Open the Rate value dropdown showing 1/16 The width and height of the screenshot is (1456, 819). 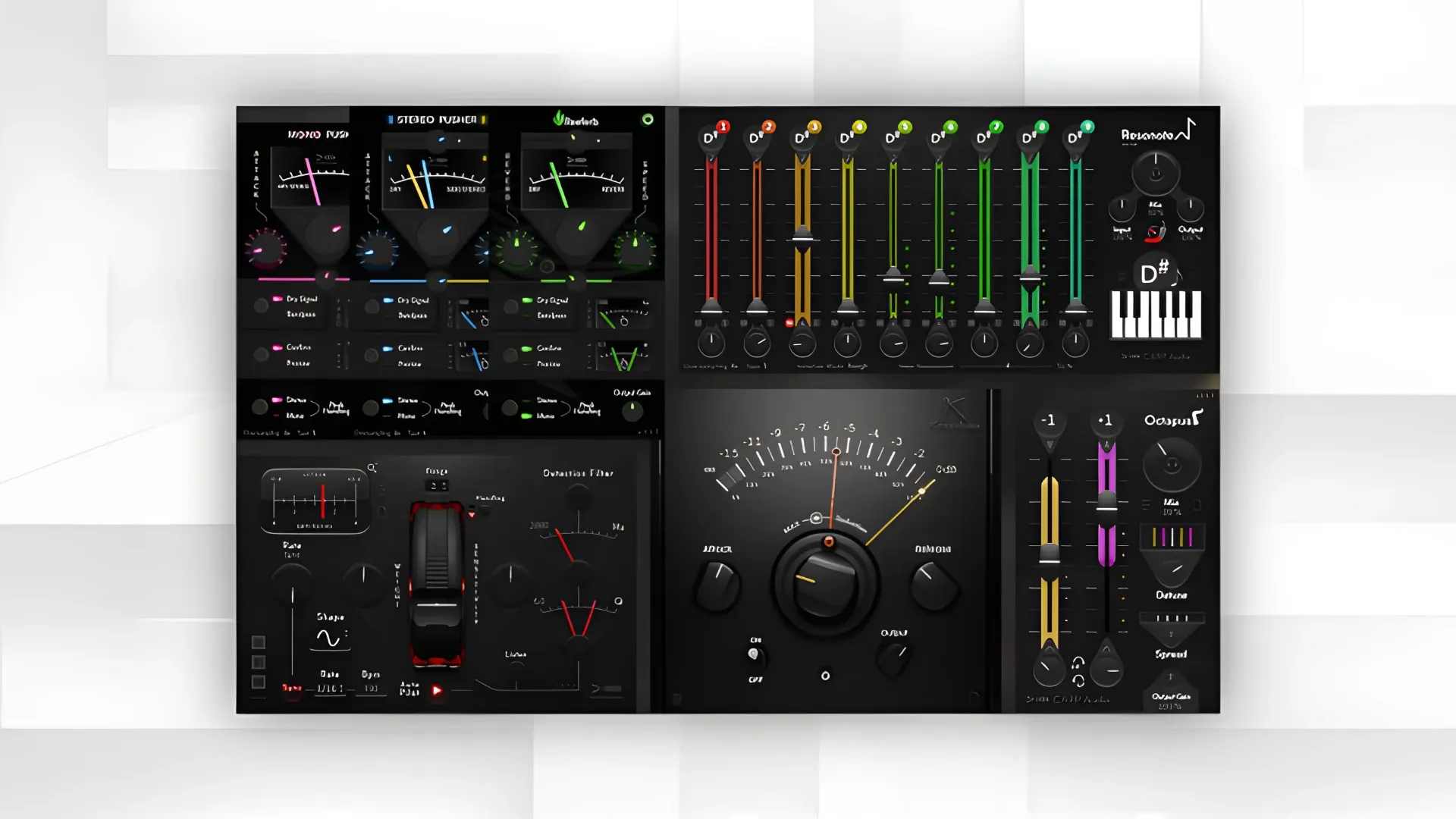click(330, 689)
